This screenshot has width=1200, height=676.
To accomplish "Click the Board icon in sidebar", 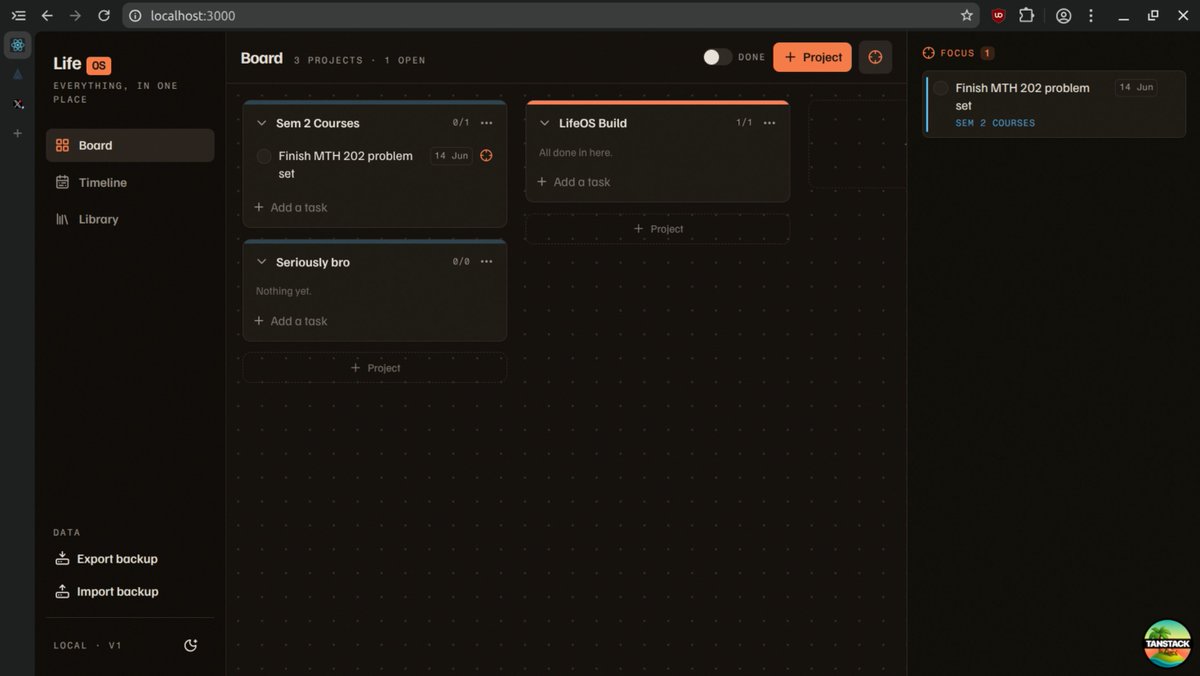I will tap(62, 145).
